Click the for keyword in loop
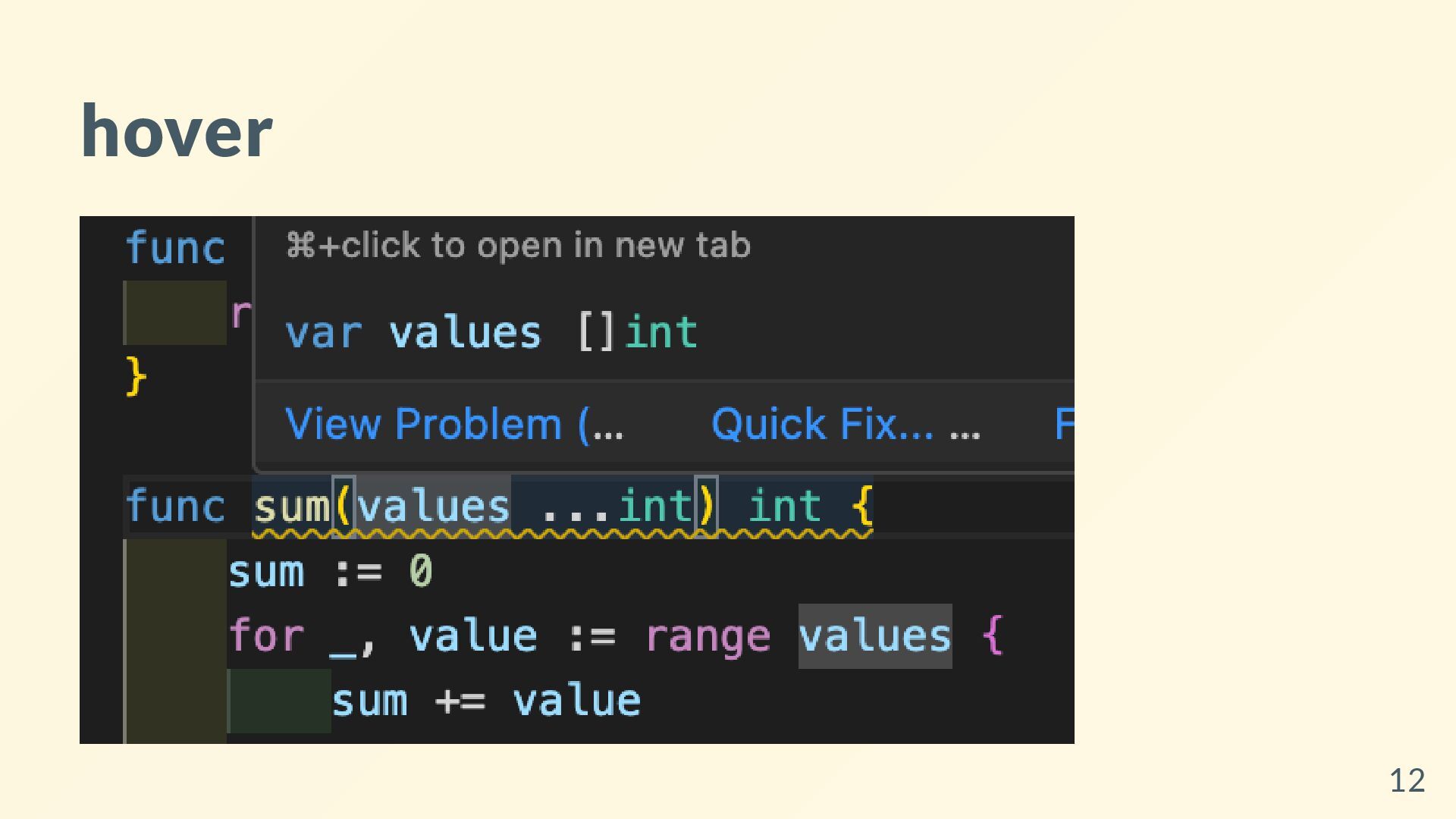Viewport: 1456px width, 819px height. 266,635
